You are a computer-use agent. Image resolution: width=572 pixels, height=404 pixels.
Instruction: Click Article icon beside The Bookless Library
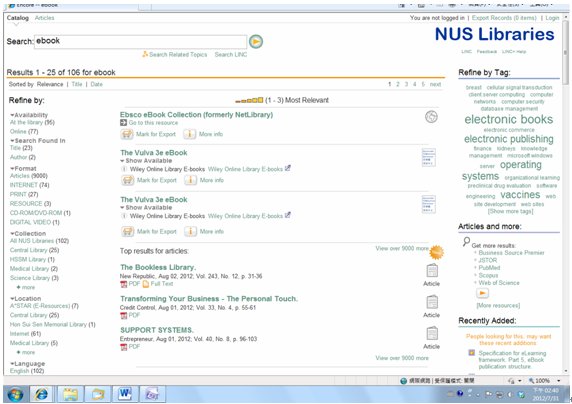click(x=432, y=271)
